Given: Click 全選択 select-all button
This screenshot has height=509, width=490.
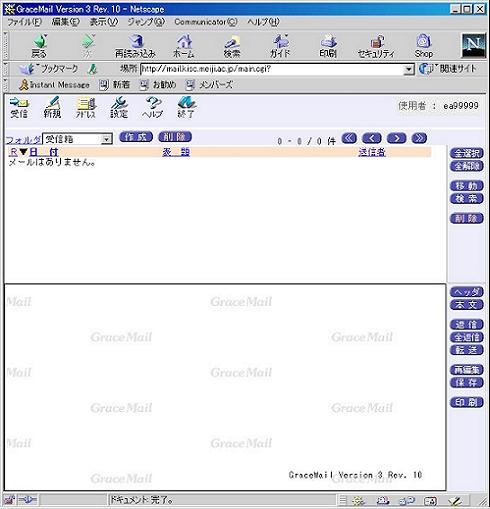Looking at the screenshot, I should coord(467,153).
